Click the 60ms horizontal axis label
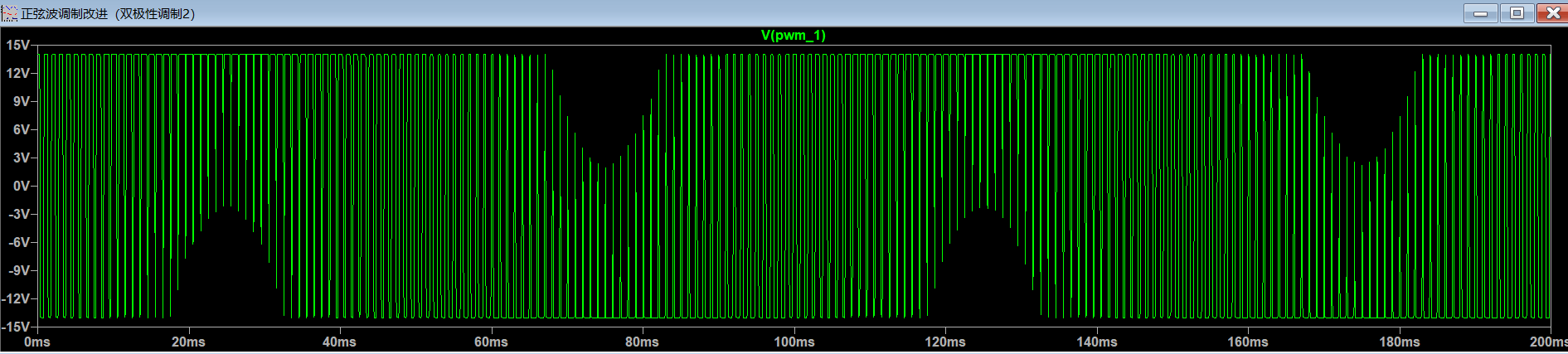 (x=491, y=342)
